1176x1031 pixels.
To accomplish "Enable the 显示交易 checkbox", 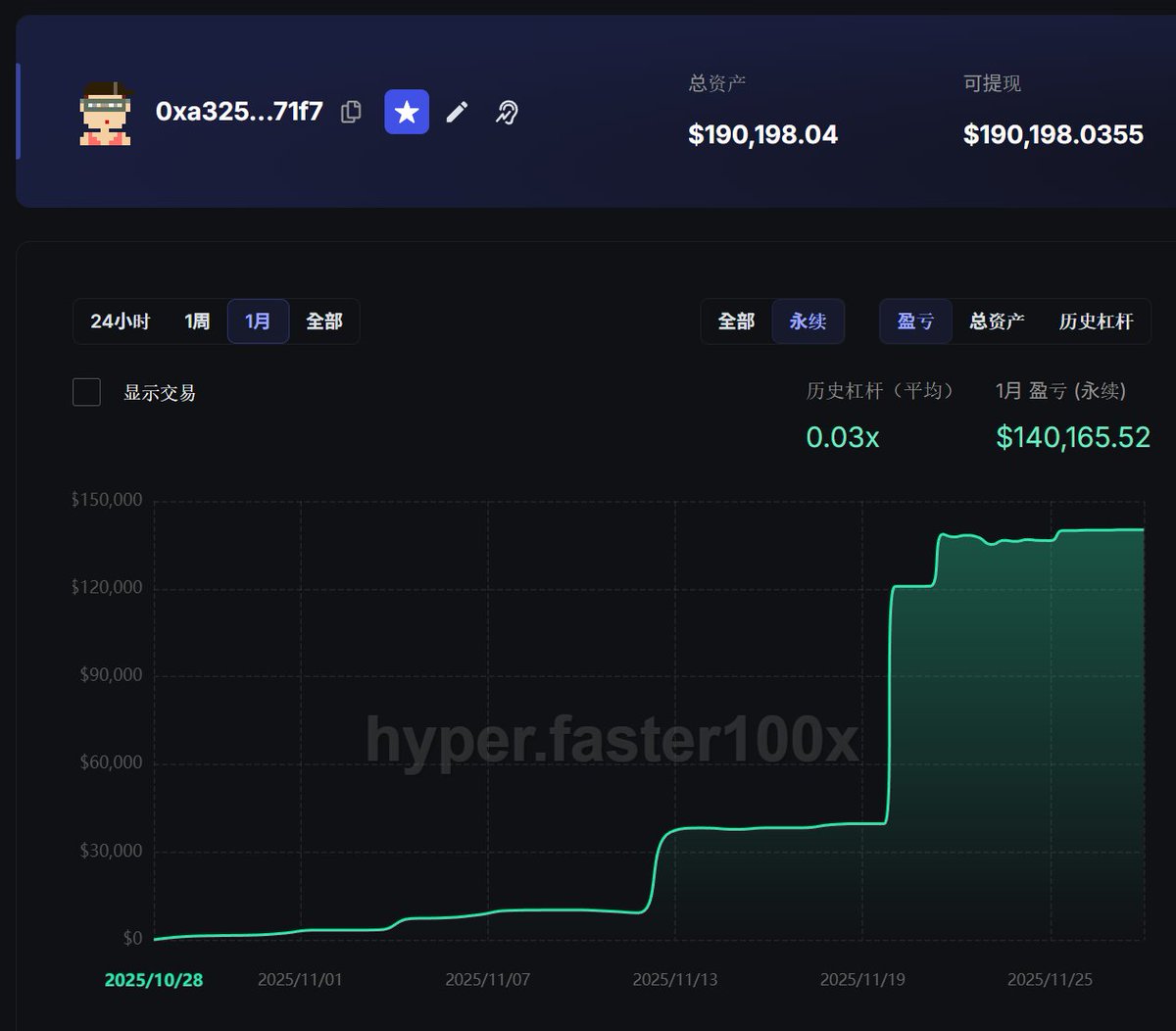I will (x=86, y=391).
